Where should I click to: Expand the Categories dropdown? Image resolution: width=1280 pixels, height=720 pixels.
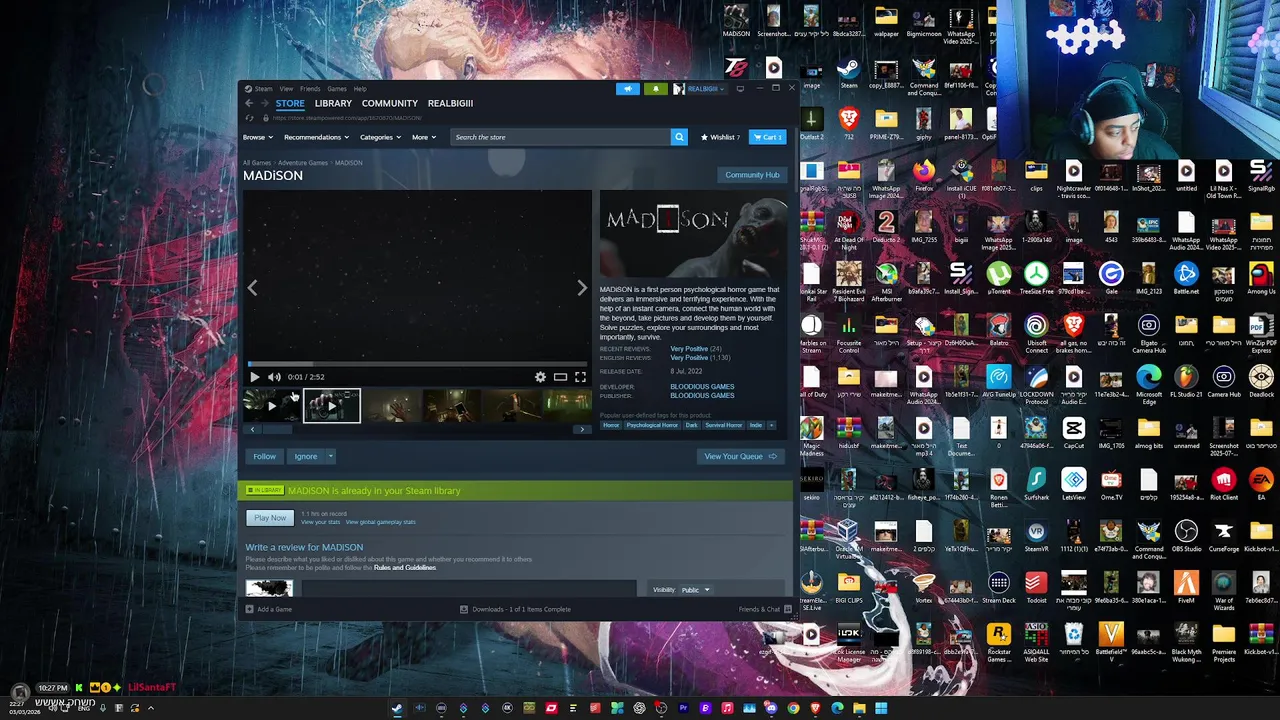[380, 137]
